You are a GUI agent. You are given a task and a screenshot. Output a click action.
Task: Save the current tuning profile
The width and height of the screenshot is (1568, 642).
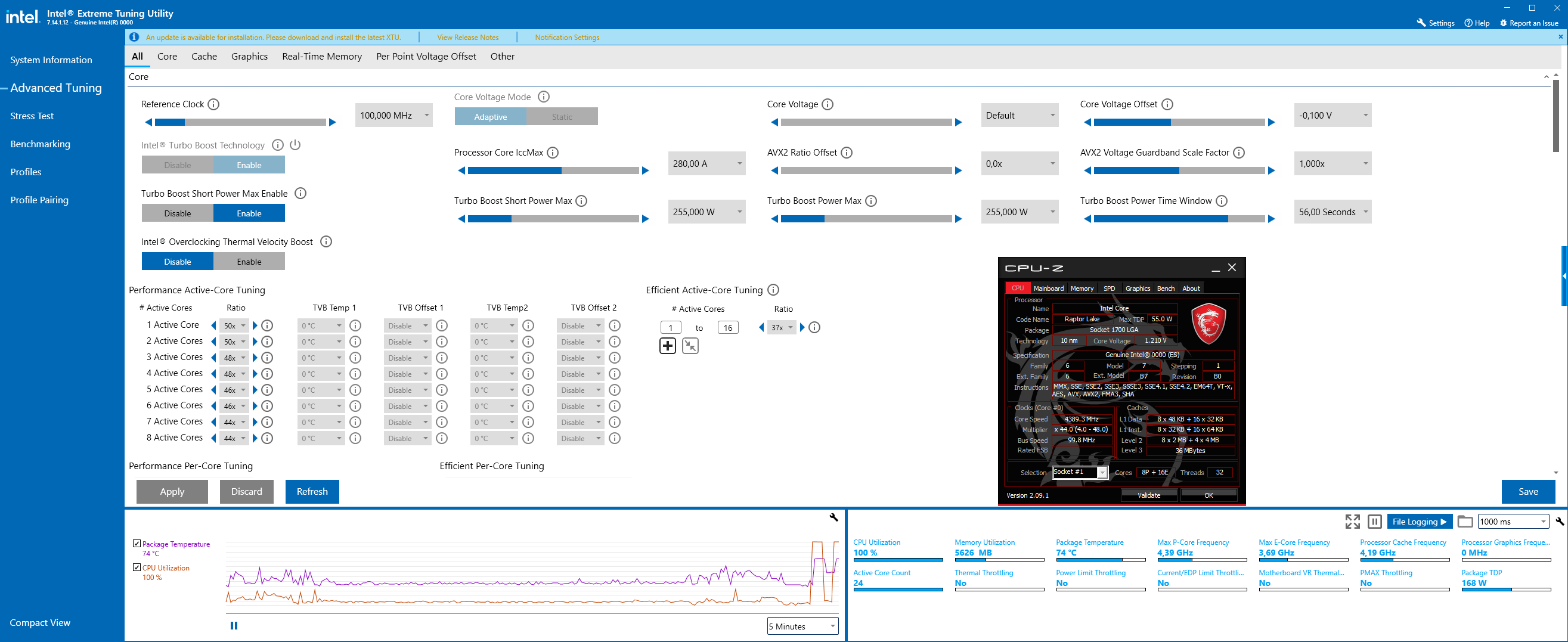[x=1529, y=491]
